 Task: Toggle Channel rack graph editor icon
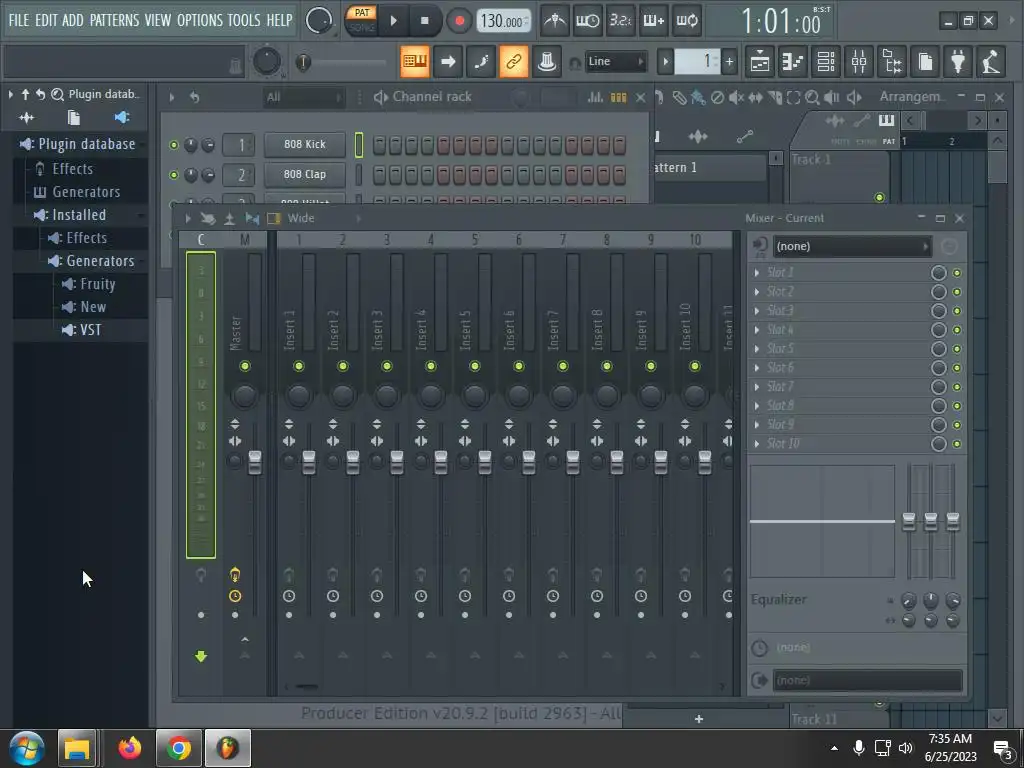click(x=595, y=97)
